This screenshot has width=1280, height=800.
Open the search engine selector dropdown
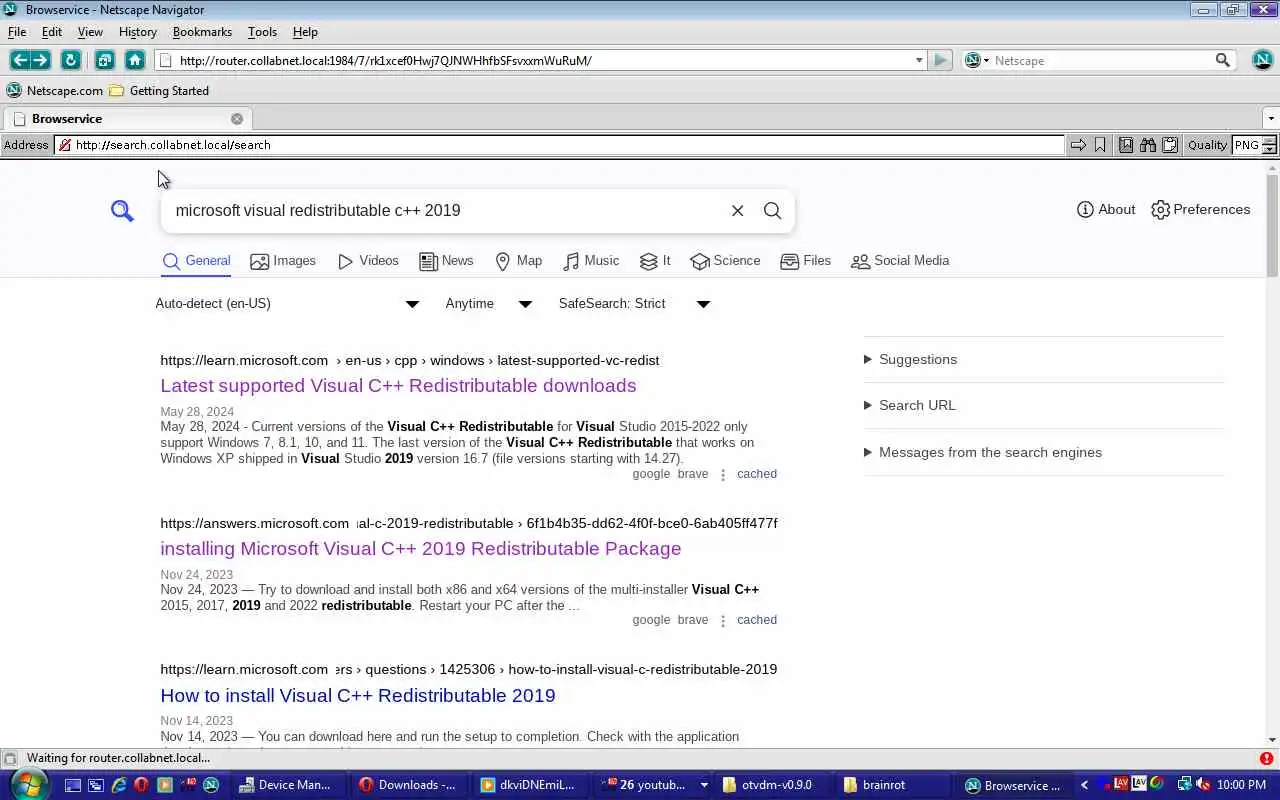(977, 60)
